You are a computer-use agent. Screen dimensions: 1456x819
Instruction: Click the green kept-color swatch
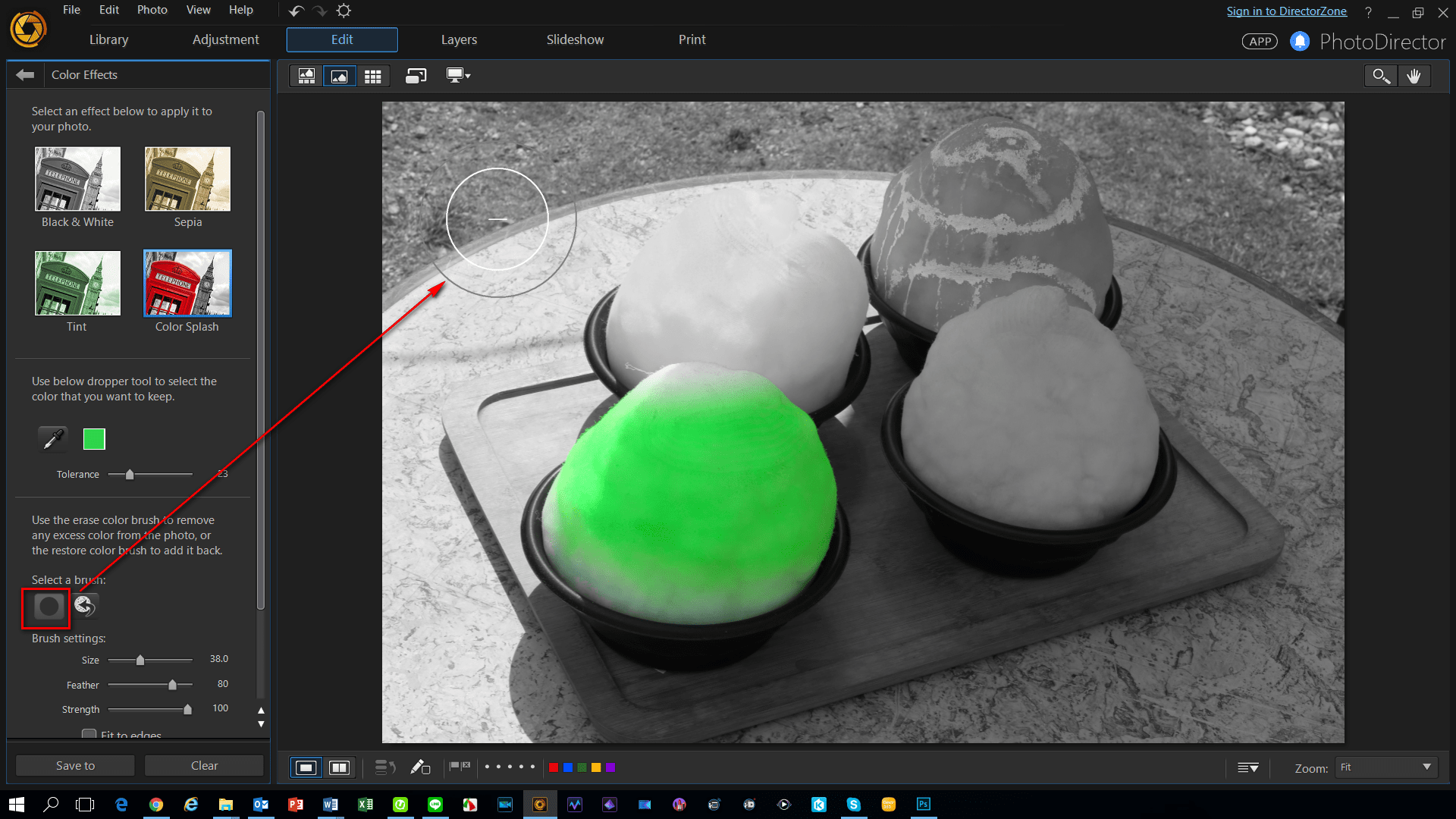coord(94,439)
